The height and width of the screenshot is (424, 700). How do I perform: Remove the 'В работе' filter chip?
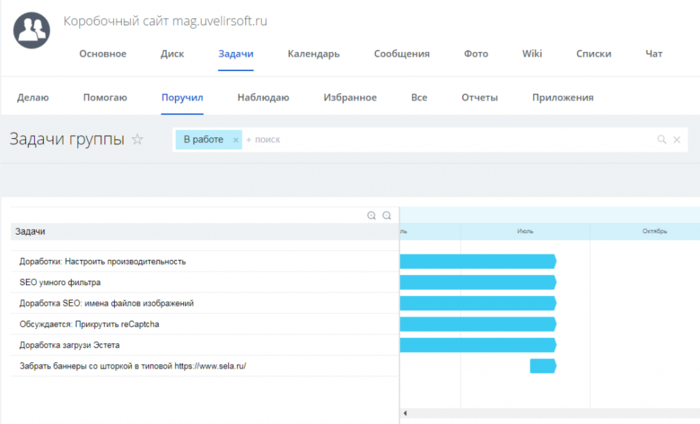pyautogui.click(x=236, y=140)
